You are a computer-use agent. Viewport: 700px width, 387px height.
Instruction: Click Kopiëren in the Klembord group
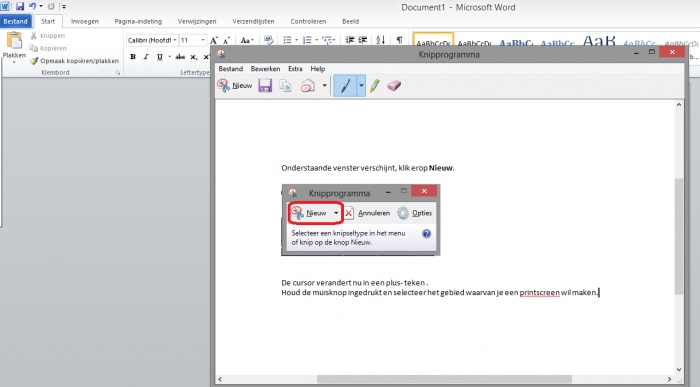(x=48, y=48)
